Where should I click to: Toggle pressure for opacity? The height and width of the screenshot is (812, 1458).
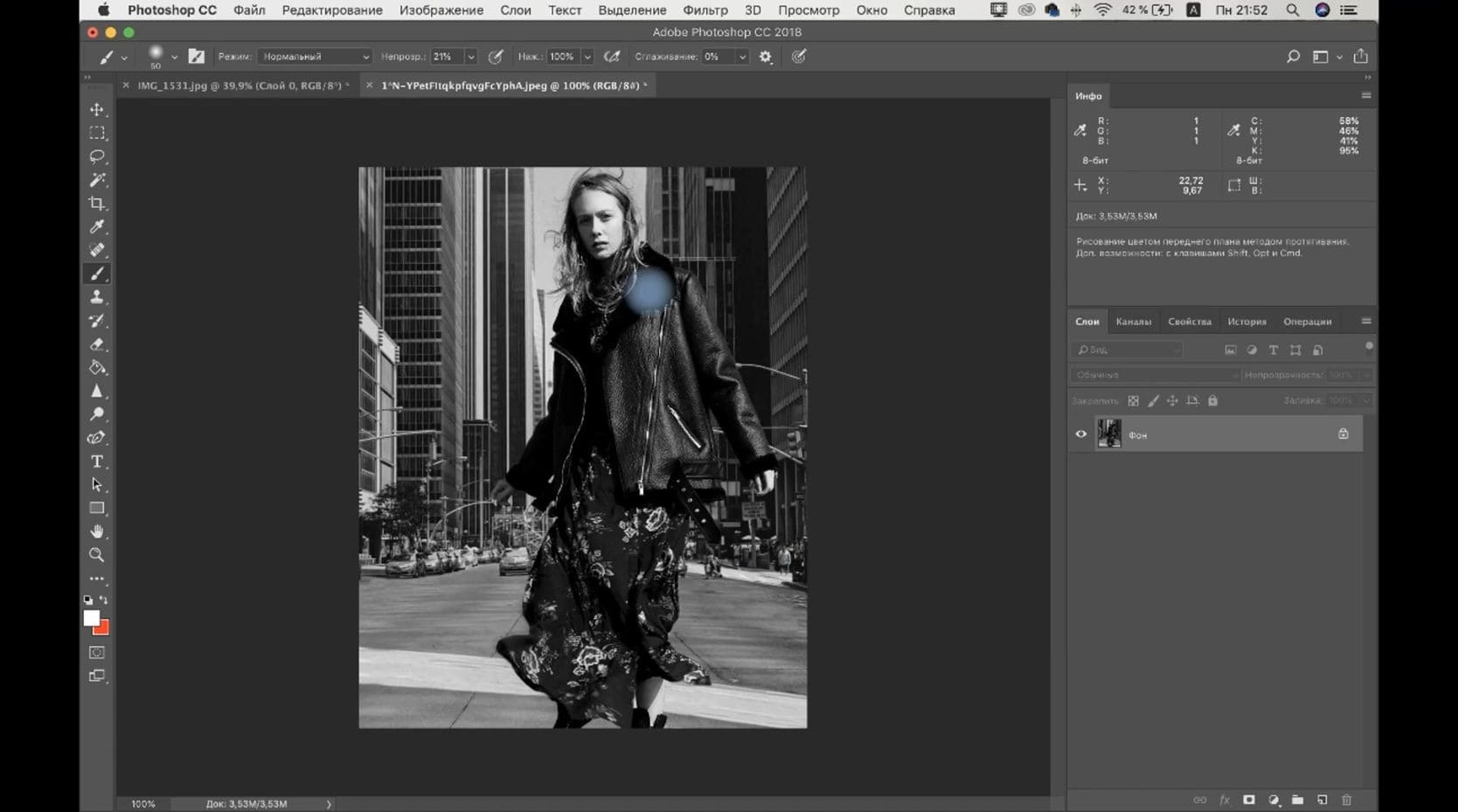[496, 57]
